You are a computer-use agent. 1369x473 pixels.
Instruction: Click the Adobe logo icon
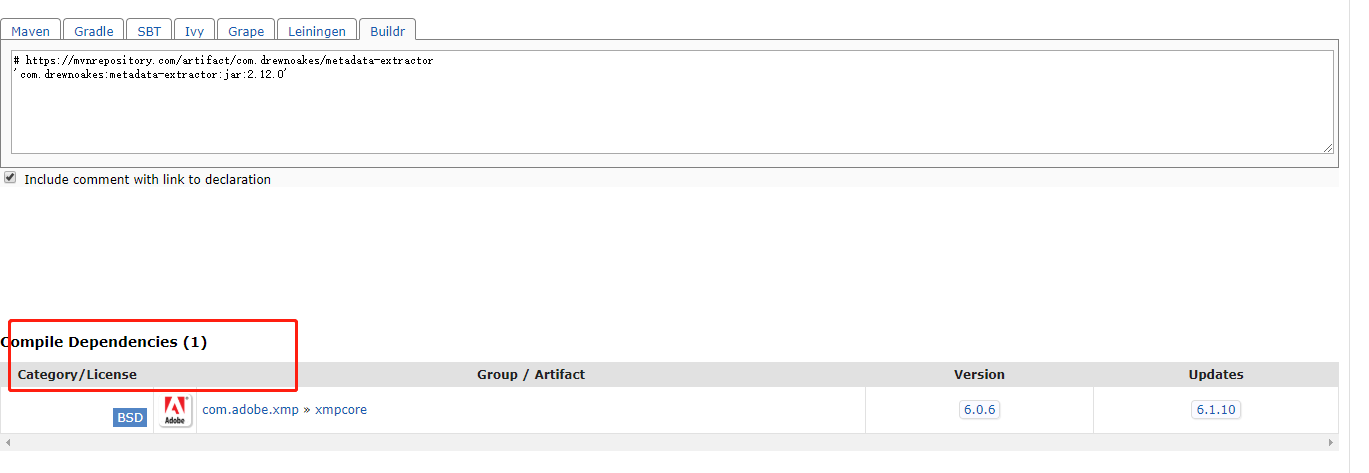[x=176, y=410]
